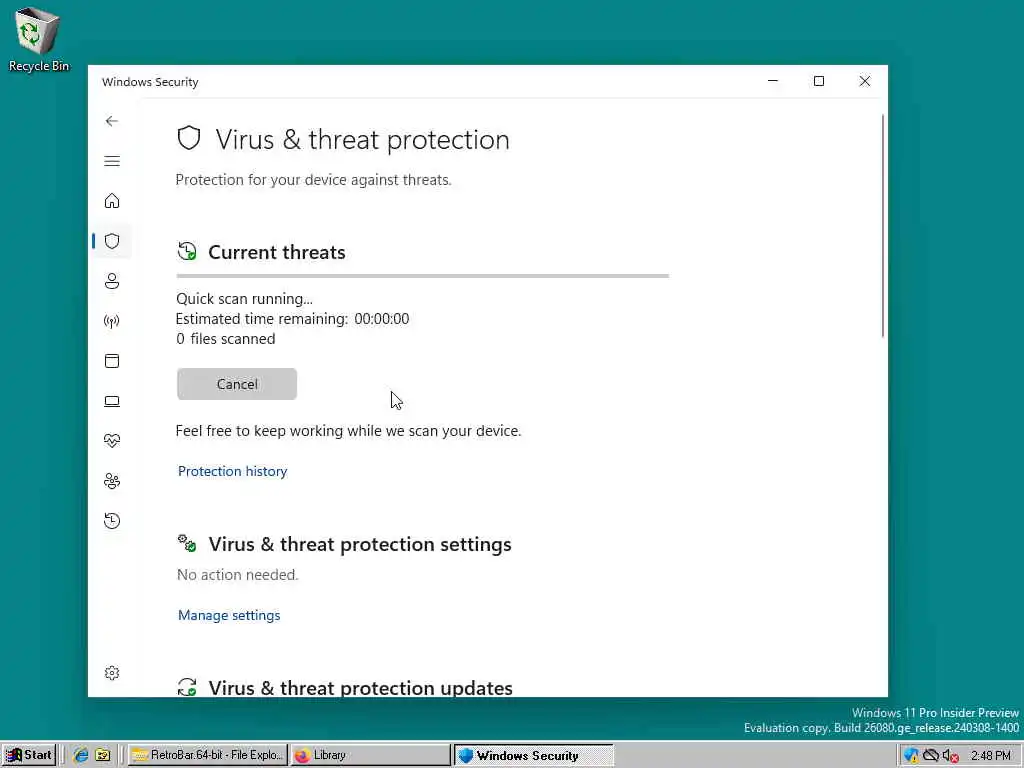Minimize the Windows Security window
The width and height of the screenshot is (1024, 768).
773,81
